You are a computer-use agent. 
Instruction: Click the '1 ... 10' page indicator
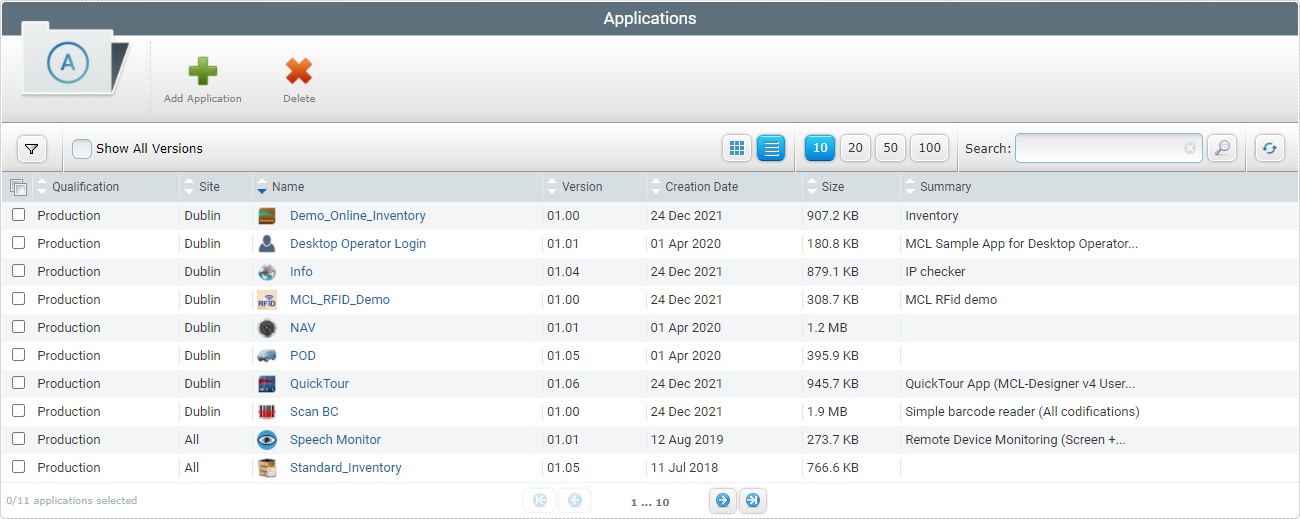click(x=650, y=502)
